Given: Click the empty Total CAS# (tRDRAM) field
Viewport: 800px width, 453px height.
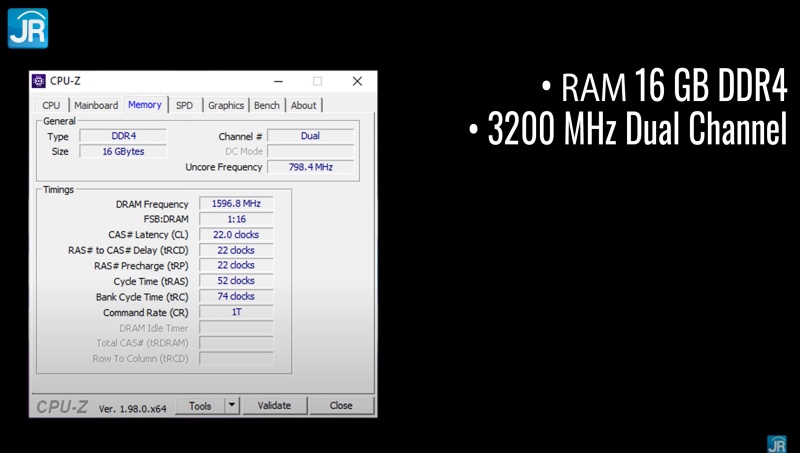Looking at the screenshot, I should tap(236, 343).
